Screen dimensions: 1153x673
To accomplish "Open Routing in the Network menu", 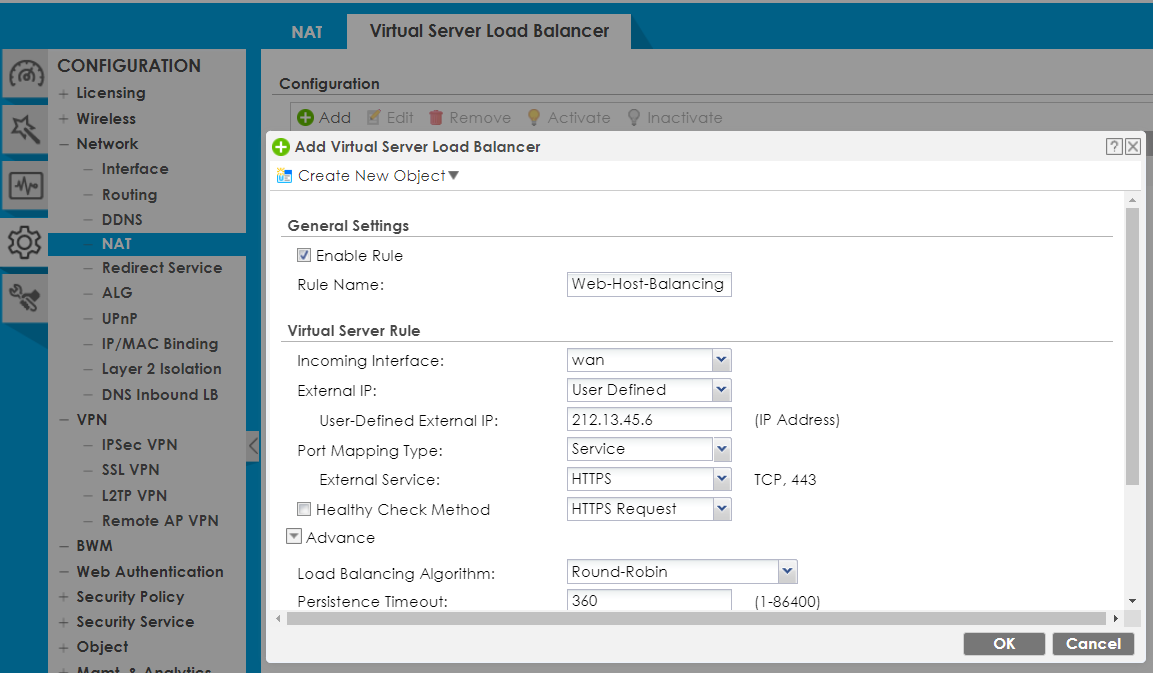I will point(129,195).
